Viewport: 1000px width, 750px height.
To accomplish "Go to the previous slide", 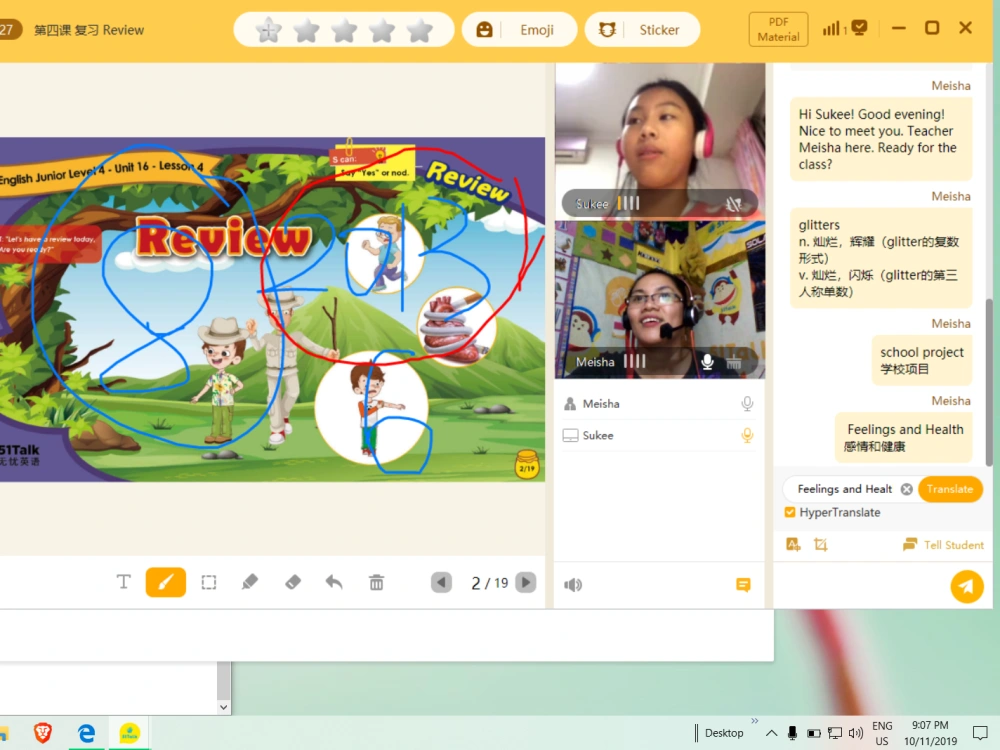I will 441,582.
